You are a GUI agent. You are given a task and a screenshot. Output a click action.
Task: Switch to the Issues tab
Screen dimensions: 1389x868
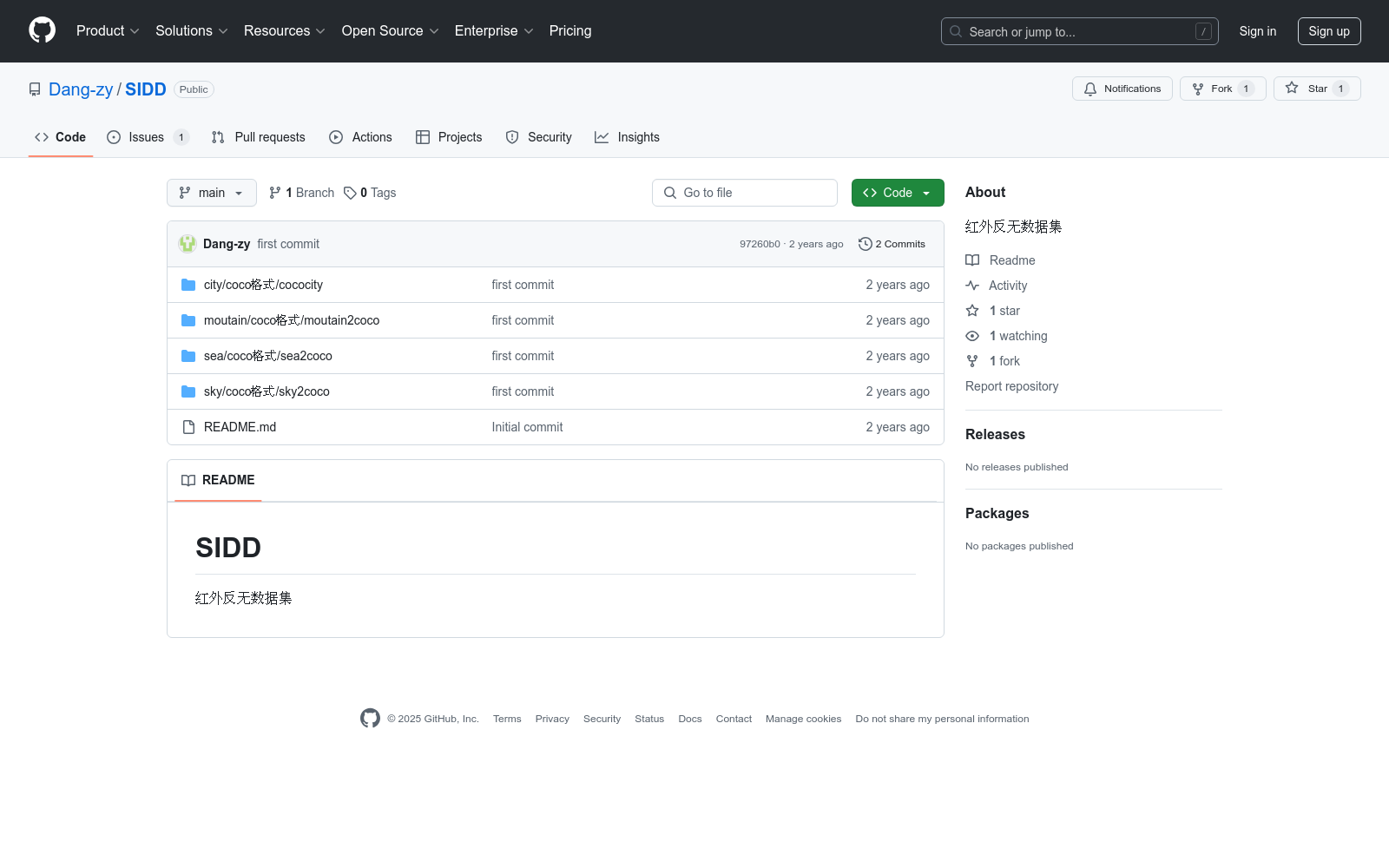coord(148,137)
